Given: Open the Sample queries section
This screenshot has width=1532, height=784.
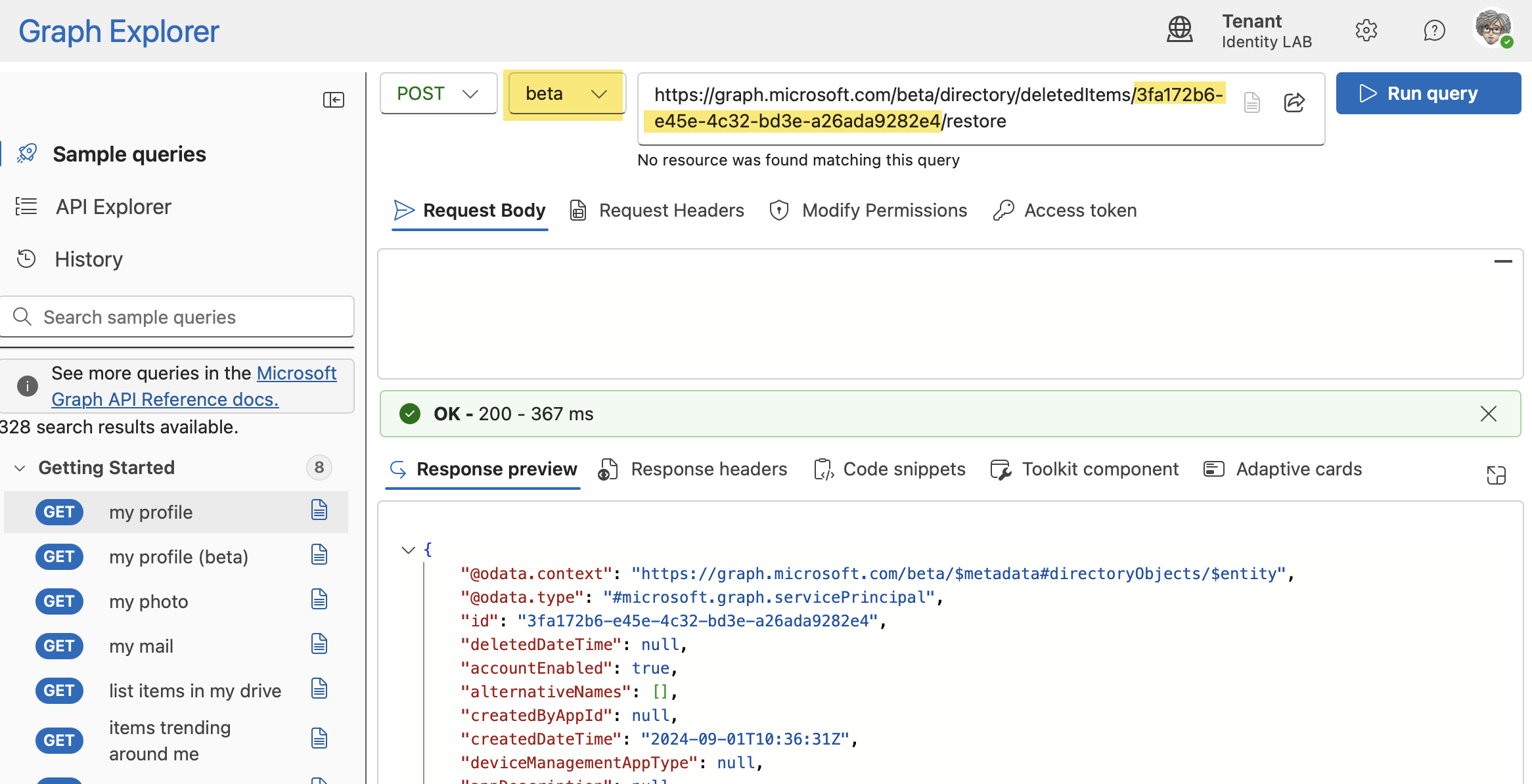Looking at the screenshot, I should tap(129, 154).
